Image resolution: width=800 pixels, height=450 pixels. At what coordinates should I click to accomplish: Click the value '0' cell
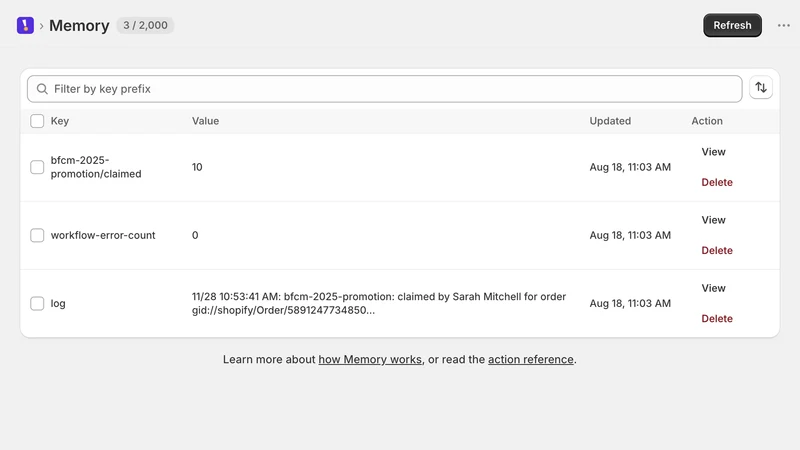[195, 235]
